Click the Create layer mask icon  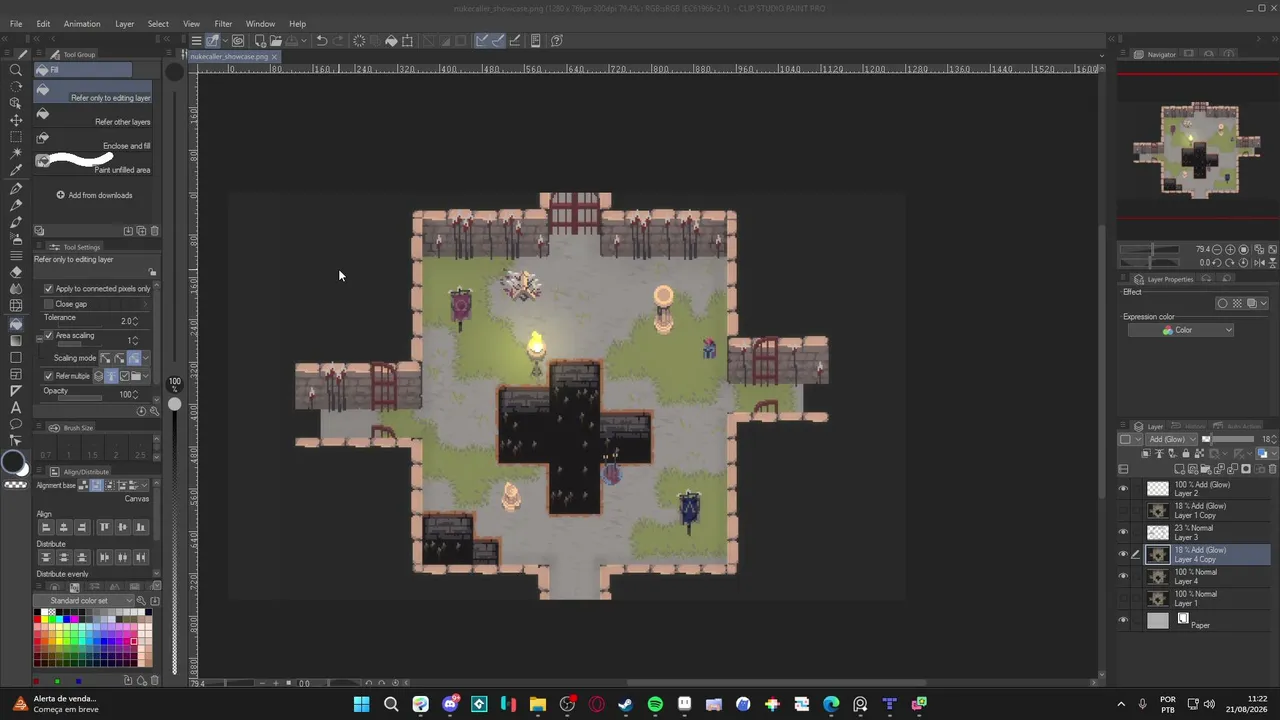(1246, 469)
